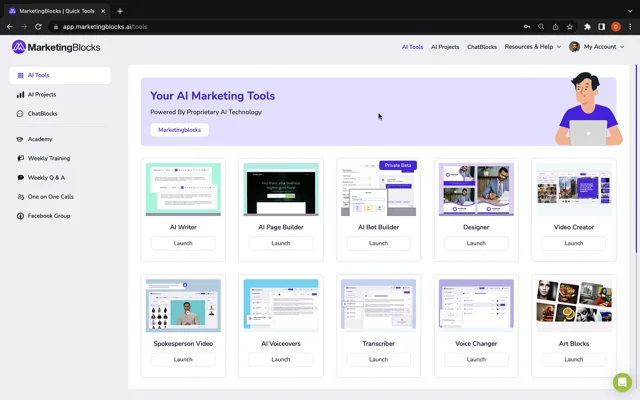Launch the AI Voiceovers tool

click(281, 360)
